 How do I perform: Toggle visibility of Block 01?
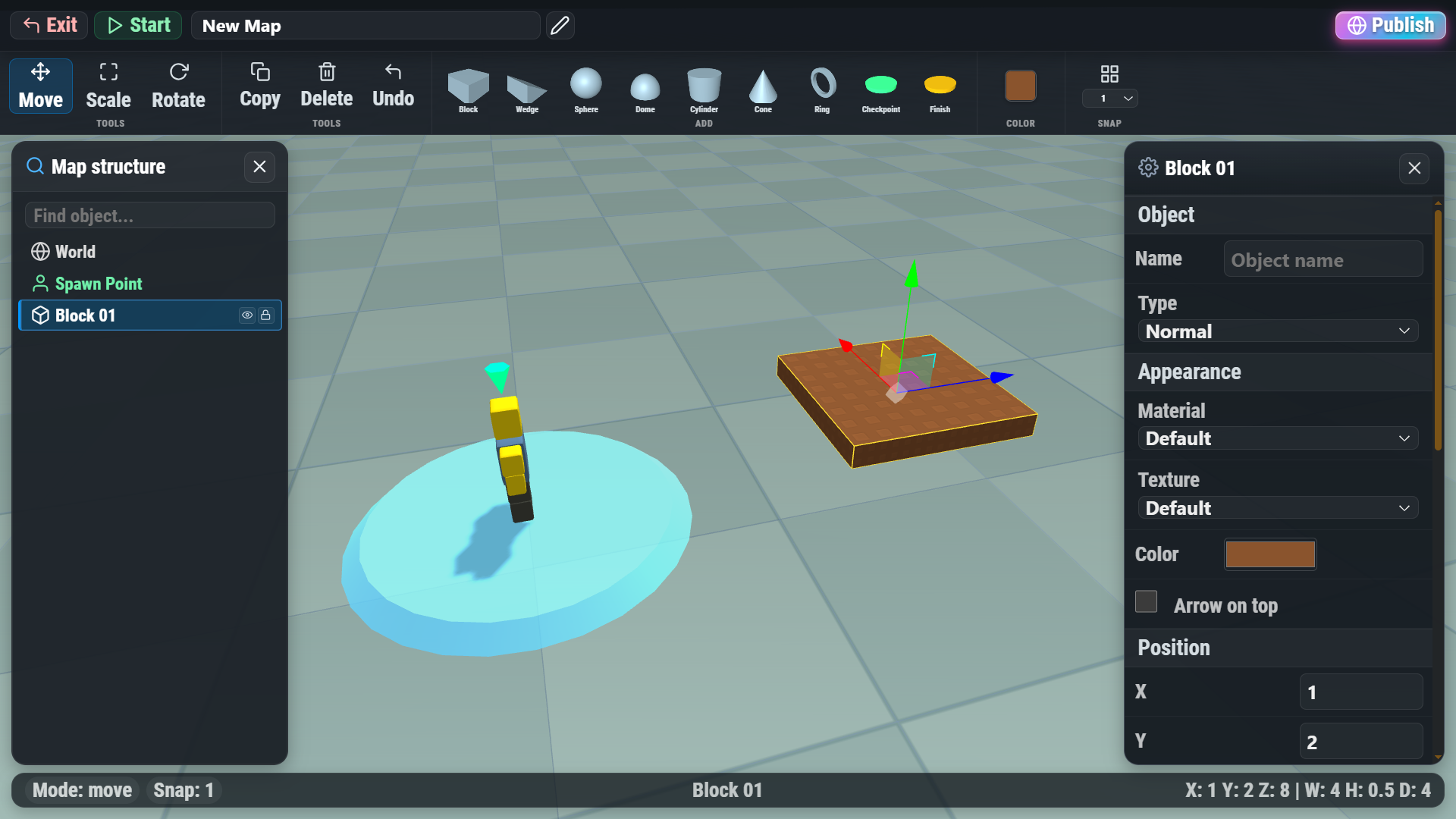point(246,315)
